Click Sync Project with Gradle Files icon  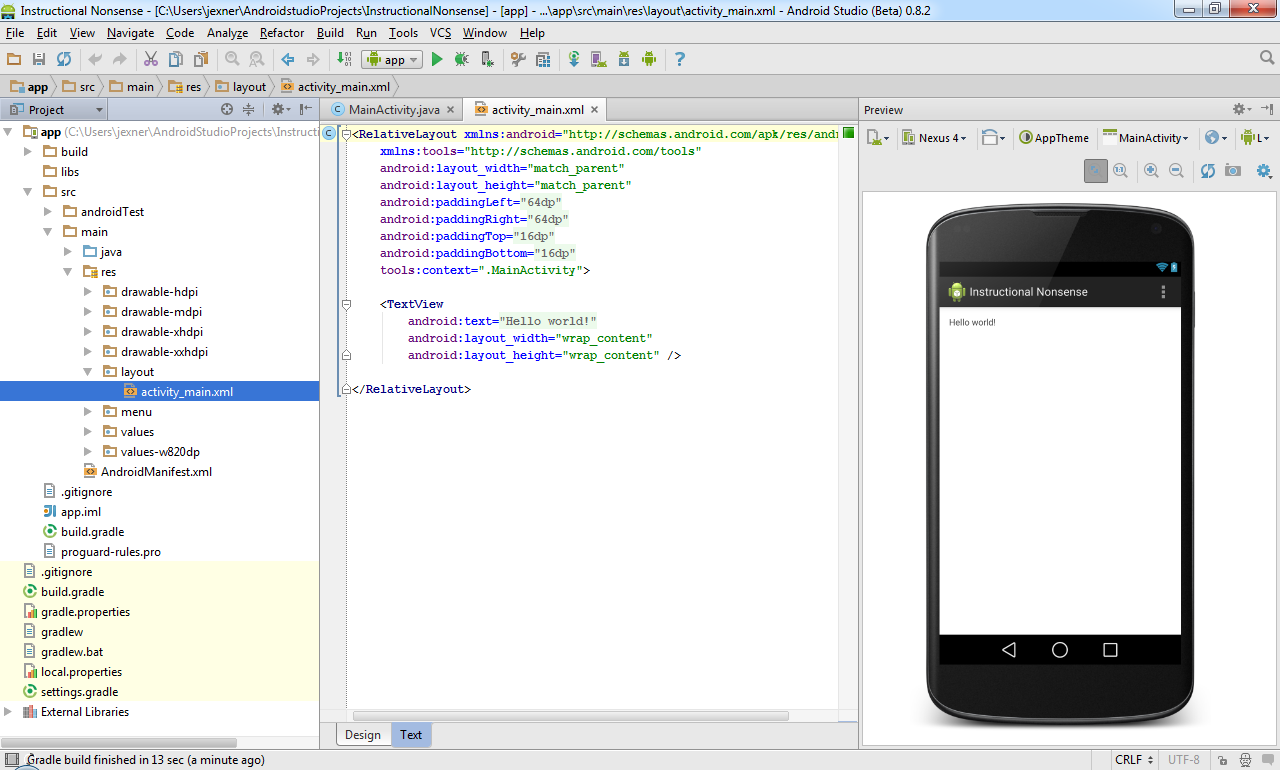[x=574, y=60]
